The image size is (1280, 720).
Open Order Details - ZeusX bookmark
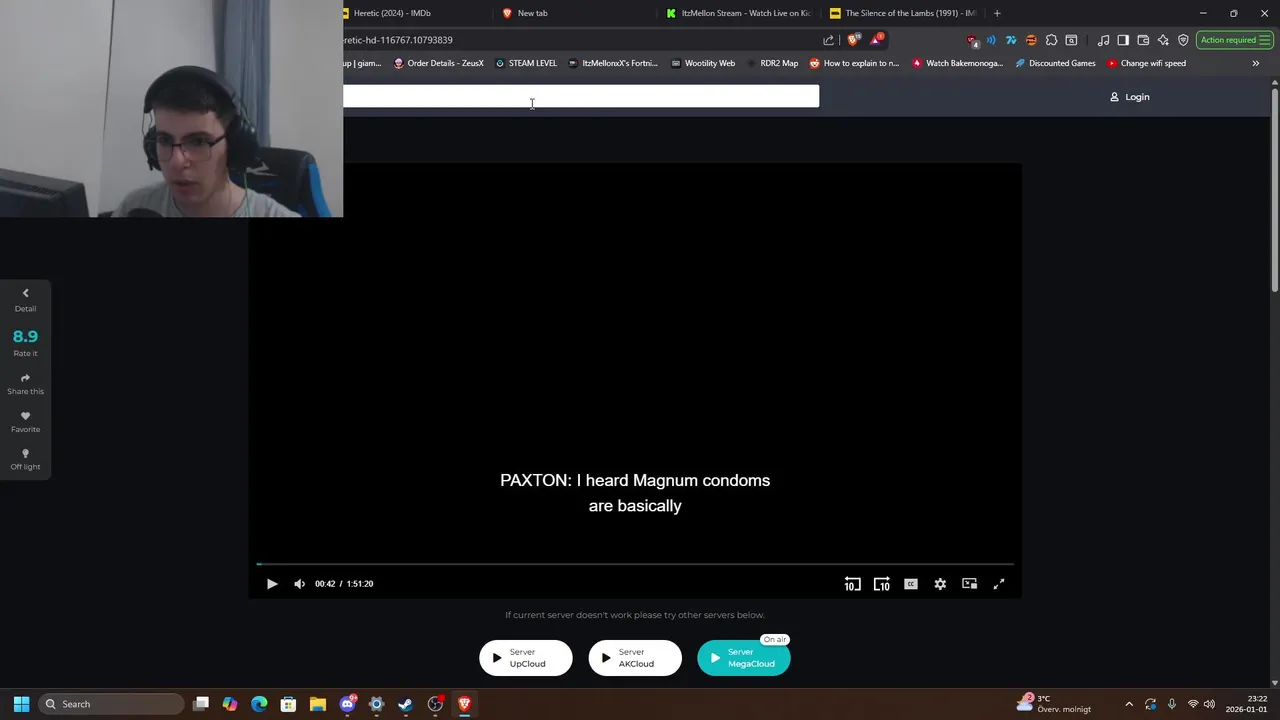tap(438, 63)
